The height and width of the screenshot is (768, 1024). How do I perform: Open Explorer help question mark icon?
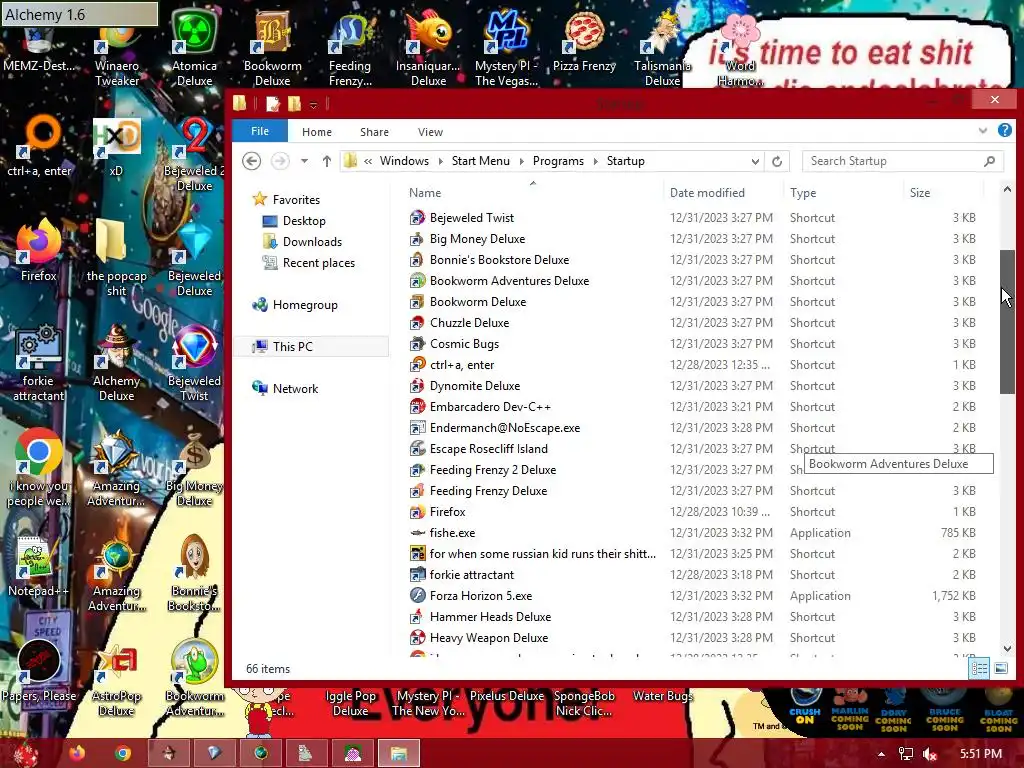click(x=1004, y=131)
